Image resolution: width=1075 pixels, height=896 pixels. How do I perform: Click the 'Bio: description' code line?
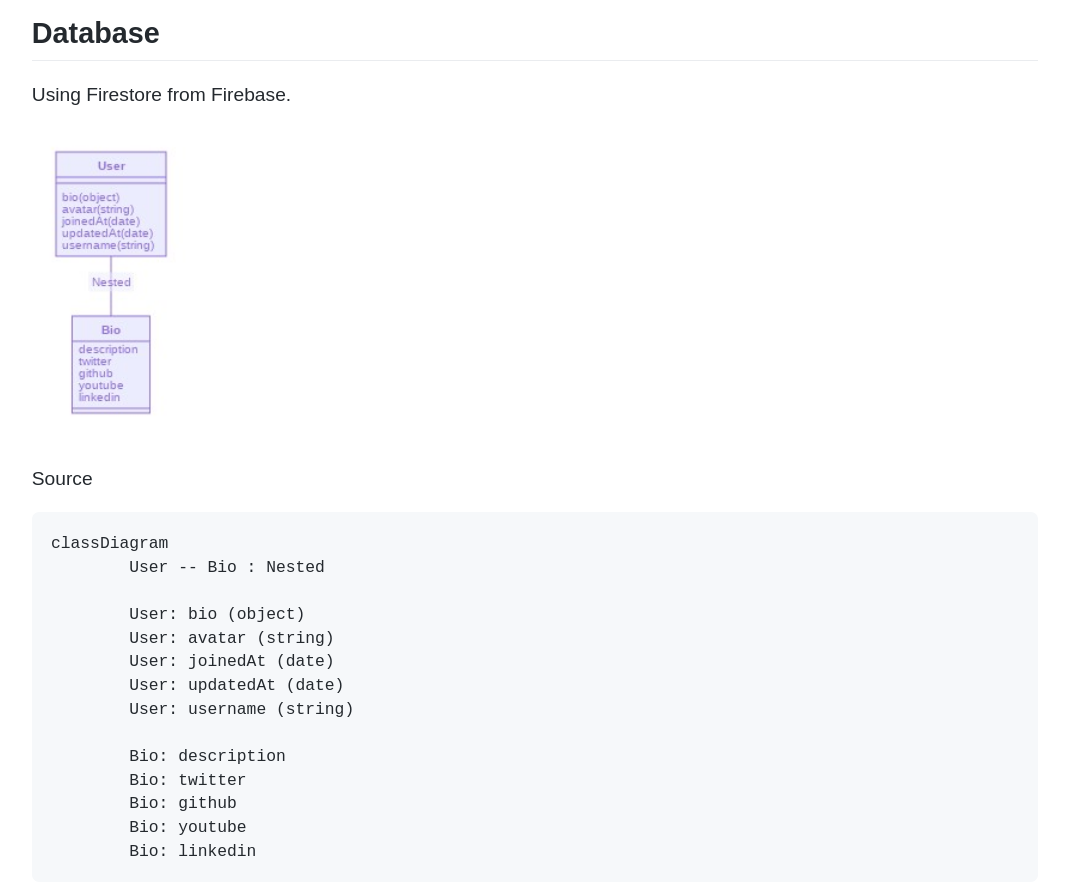pos(207,757)
